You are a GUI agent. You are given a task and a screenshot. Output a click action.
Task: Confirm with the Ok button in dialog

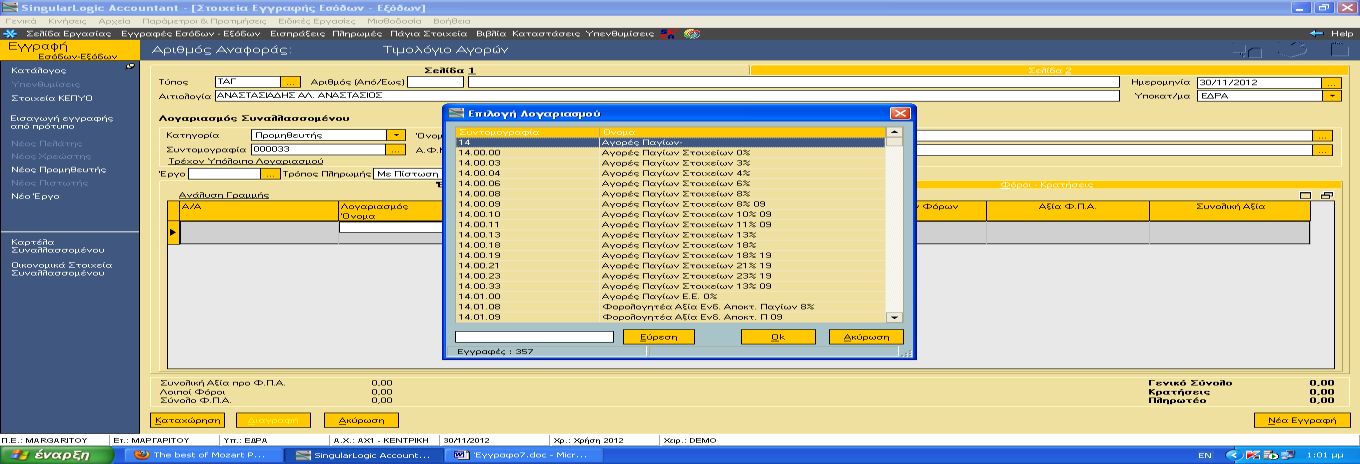tap(777, 337)
